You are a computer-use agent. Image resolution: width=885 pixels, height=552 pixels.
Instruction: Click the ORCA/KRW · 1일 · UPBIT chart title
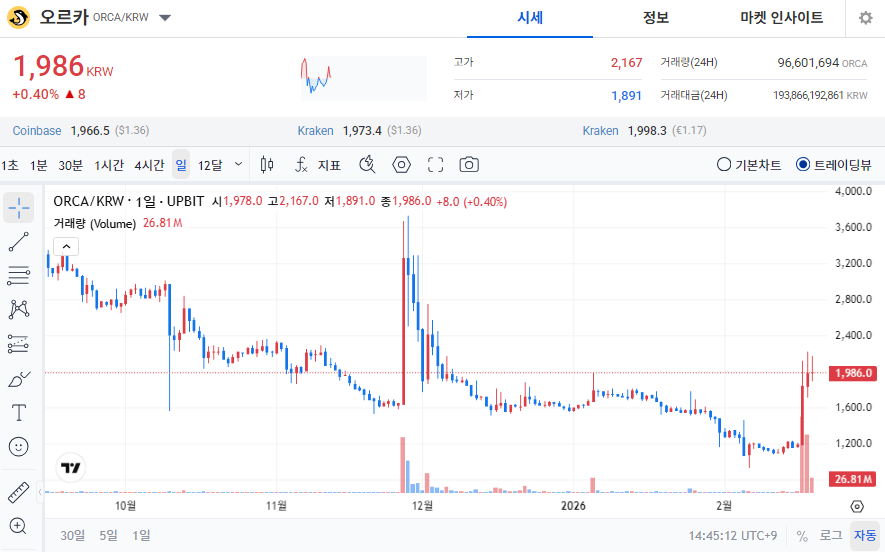point(129,201)
